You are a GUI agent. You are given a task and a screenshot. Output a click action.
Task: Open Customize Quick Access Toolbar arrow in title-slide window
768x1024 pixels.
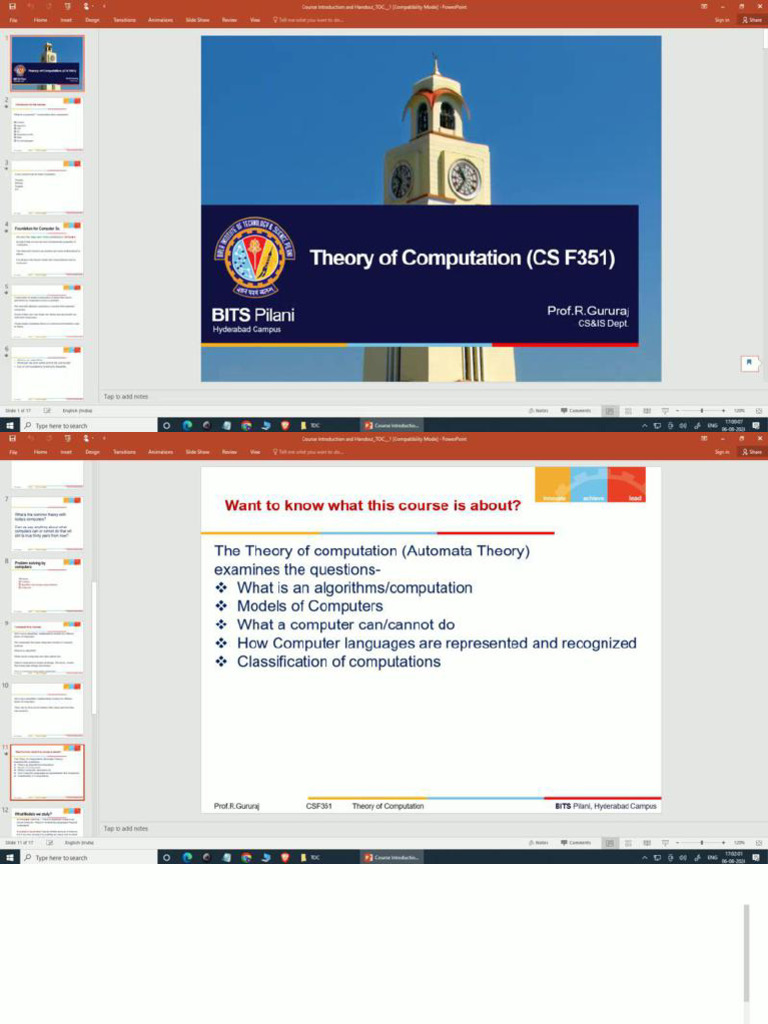click(x=104, y=7)
